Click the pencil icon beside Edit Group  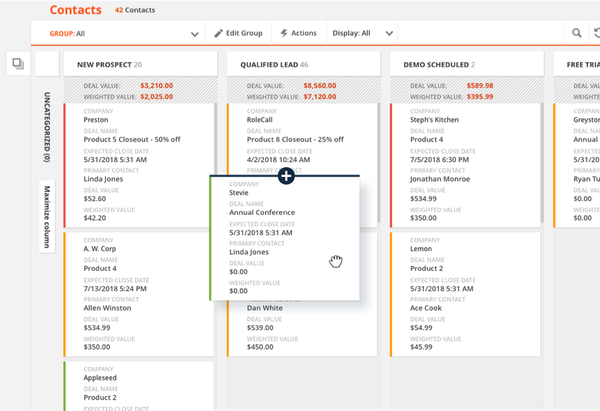pyautogui.click(x=219, y=33)
